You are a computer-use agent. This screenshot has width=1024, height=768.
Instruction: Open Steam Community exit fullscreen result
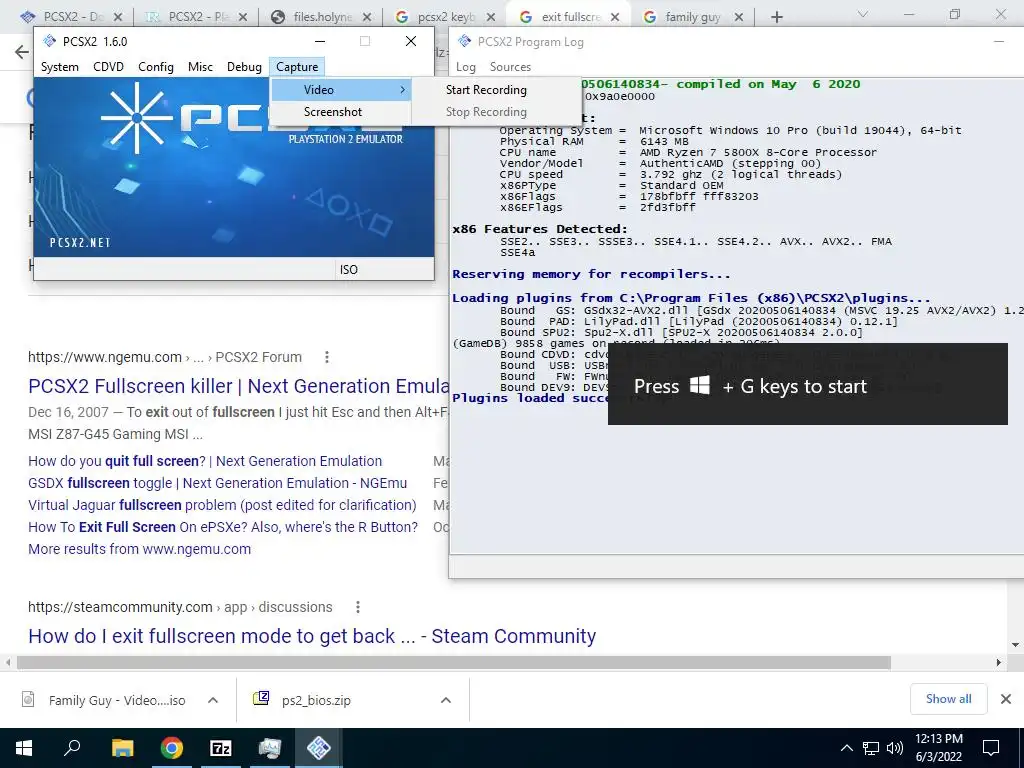pyautogui.click(x=312, y=636)
